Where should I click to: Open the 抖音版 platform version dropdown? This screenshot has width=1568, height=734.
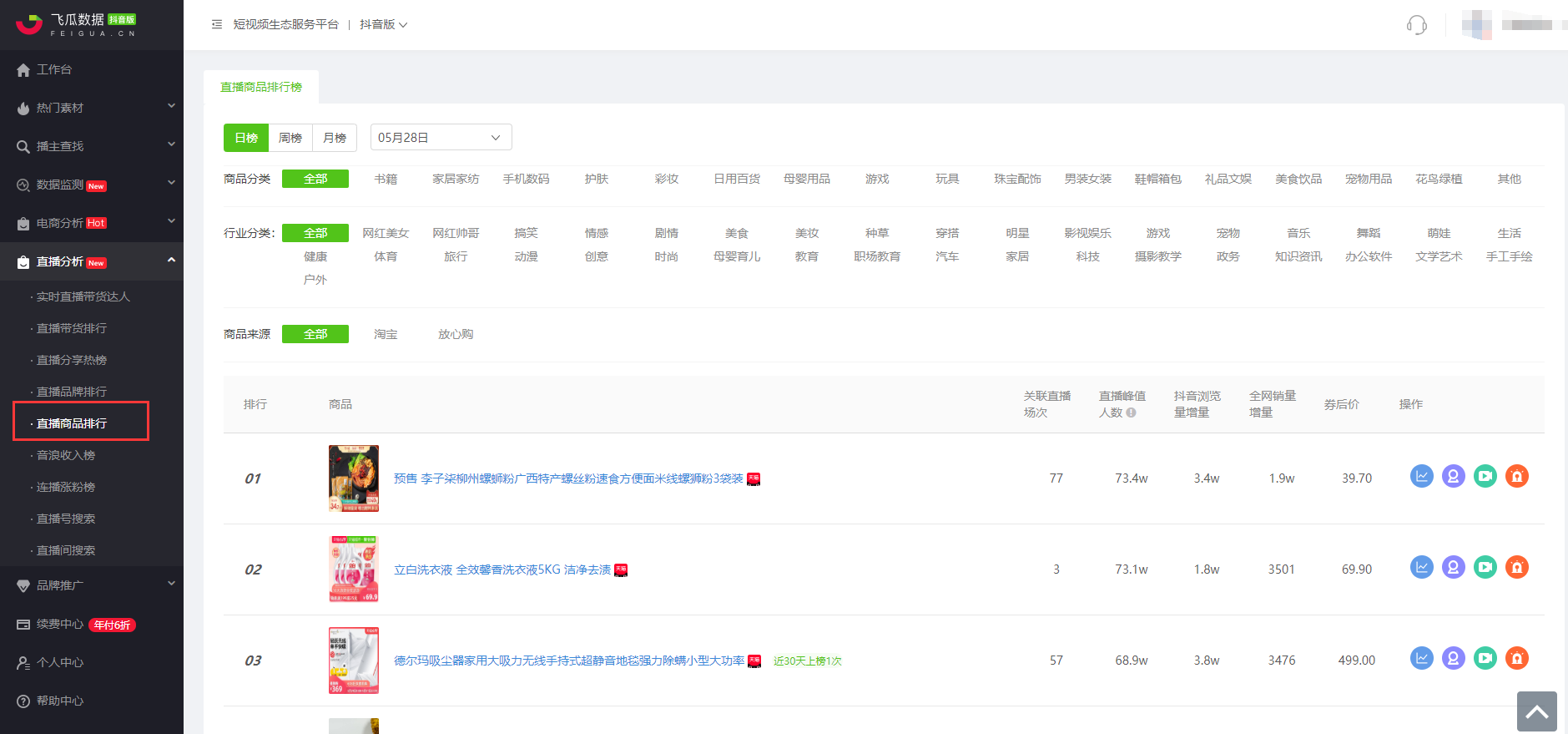pos(383,25)
